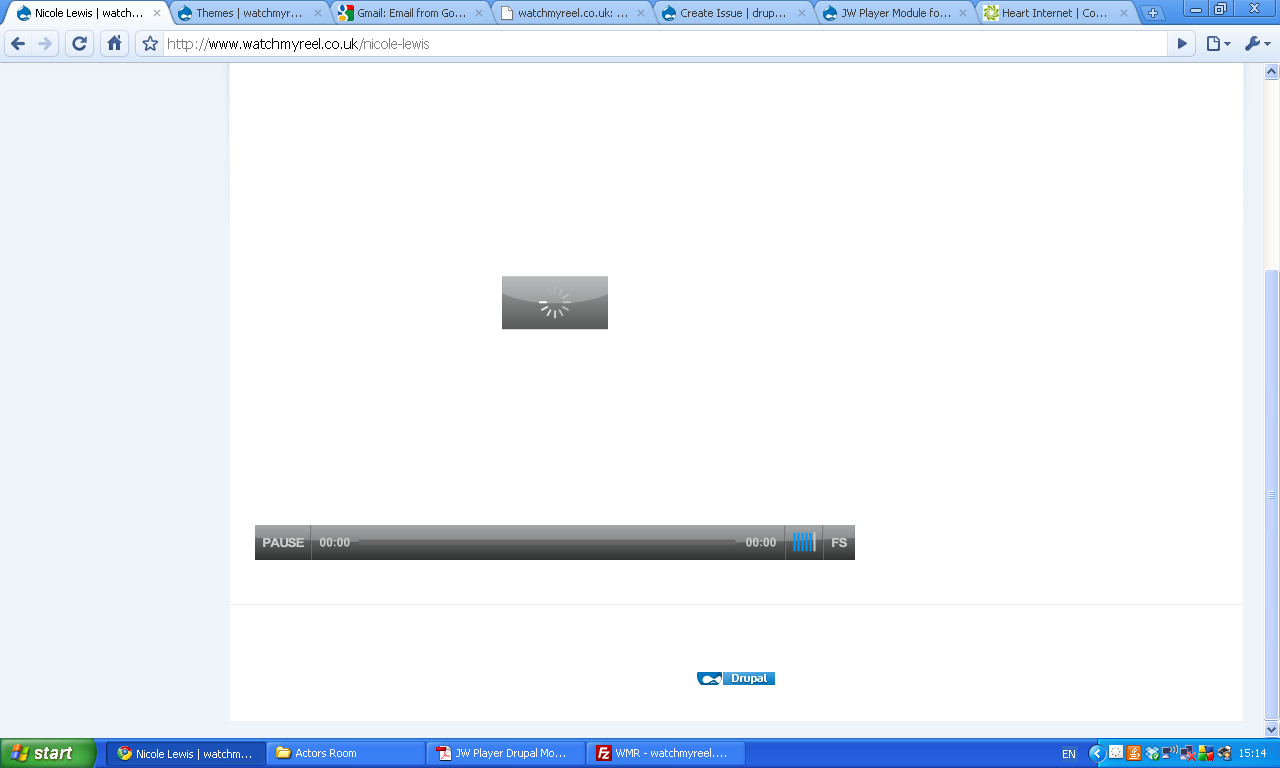Click the Drupal logo link
This screenshot has height=768, width=1280.
point(736,678)
